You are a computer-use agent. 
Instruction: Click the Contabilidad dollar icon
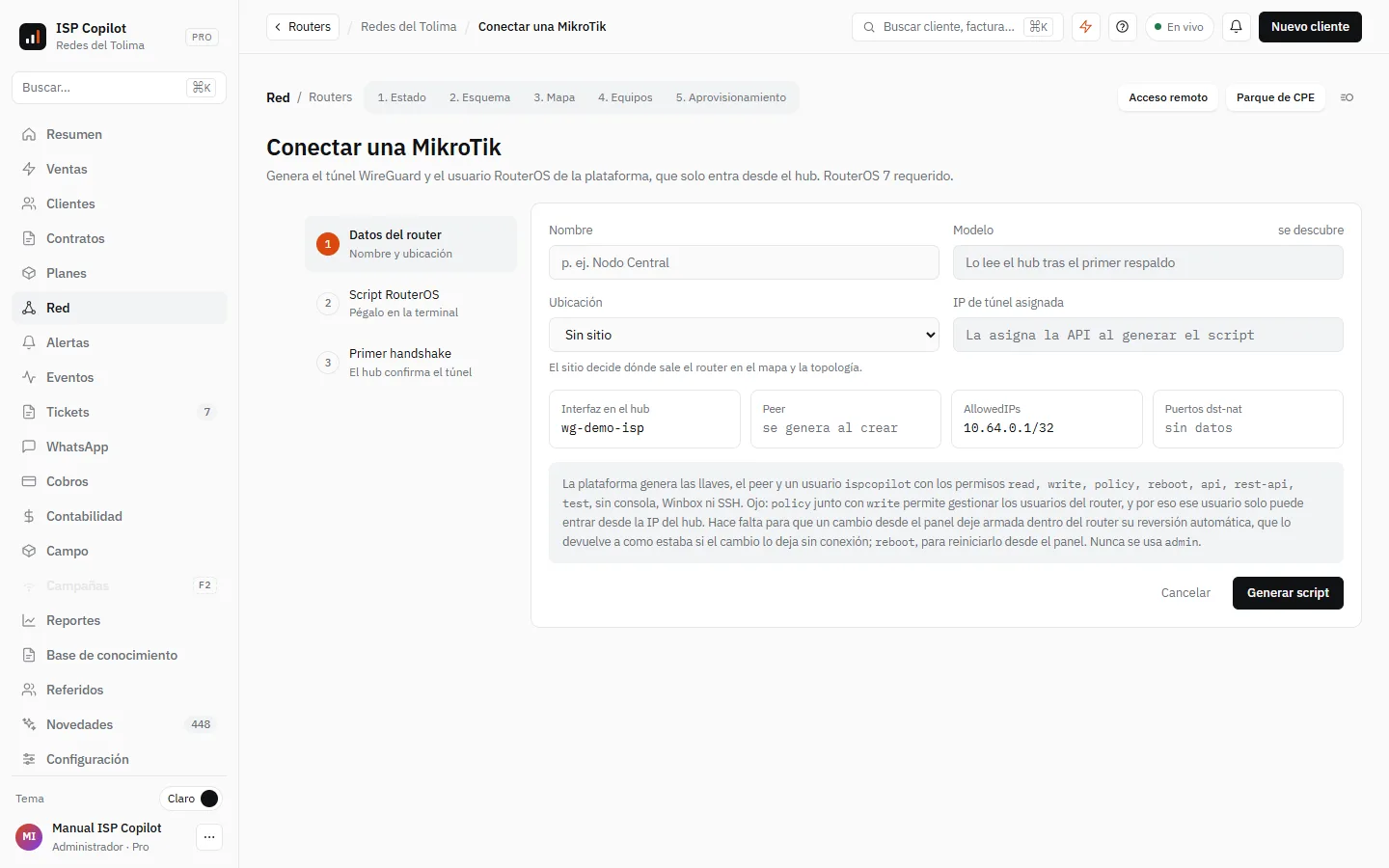[x=29, y=516]
